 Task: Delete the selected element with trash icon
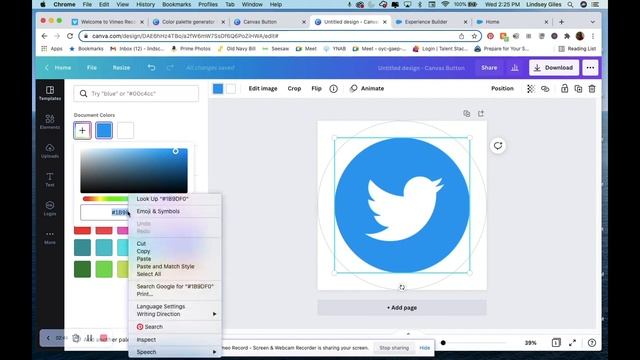[x=592, y=89]
